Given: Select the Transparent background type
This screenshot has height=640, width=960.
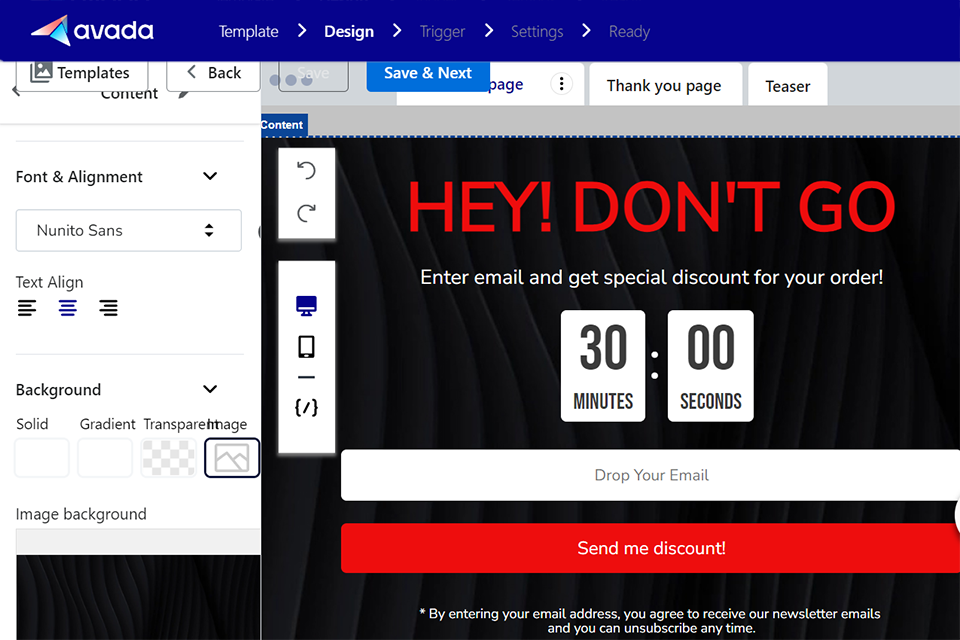Looking at the screenshot, I should point(168,457).
